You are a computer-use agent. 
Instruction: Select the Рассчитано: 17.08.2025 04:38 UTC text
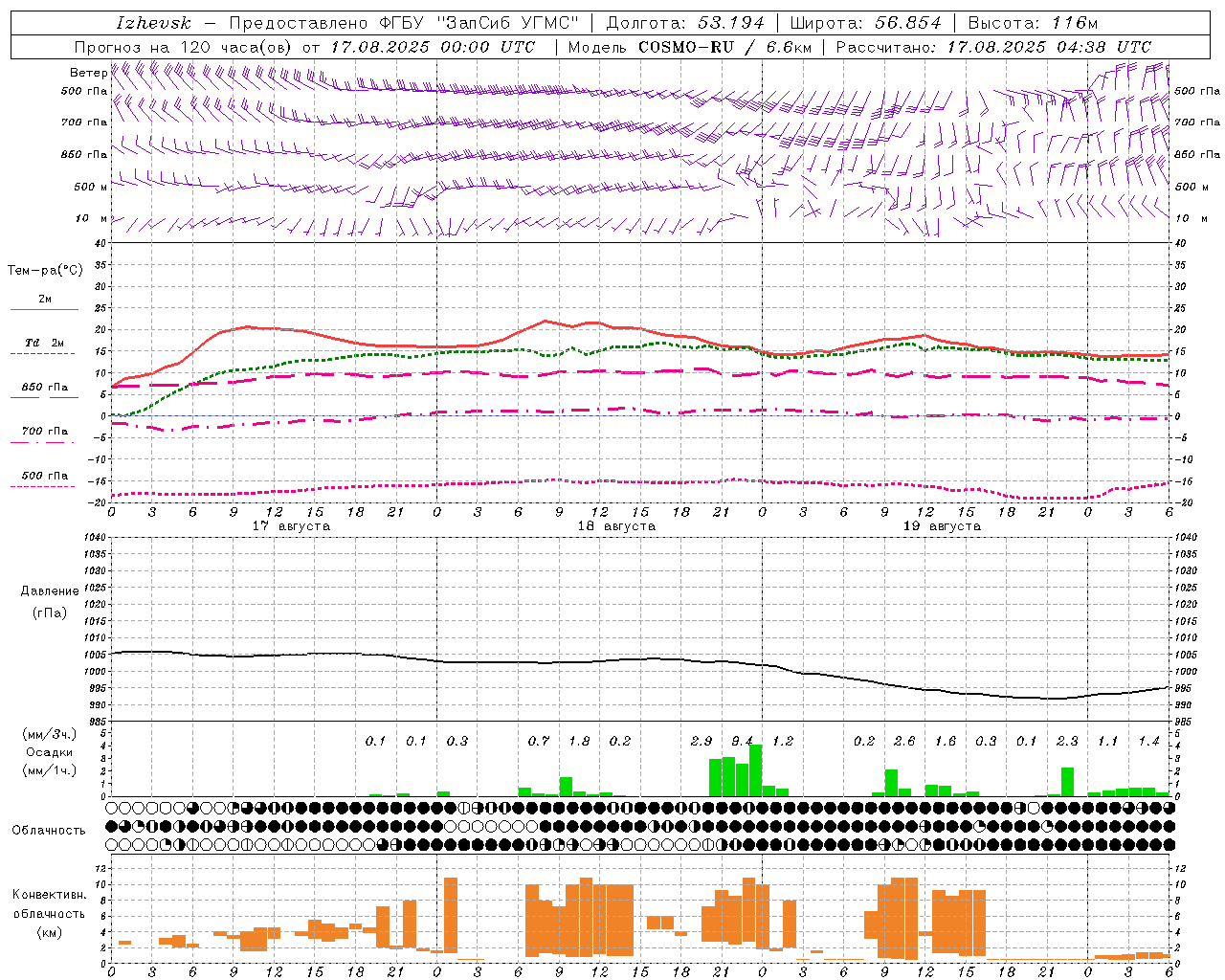(993, 47)
